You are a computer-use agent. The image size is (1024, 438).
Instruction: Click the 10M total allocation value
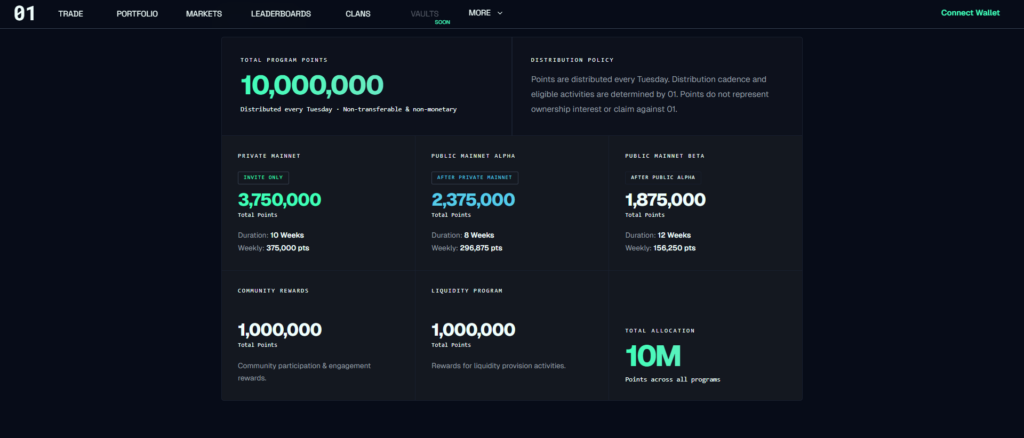653,356
